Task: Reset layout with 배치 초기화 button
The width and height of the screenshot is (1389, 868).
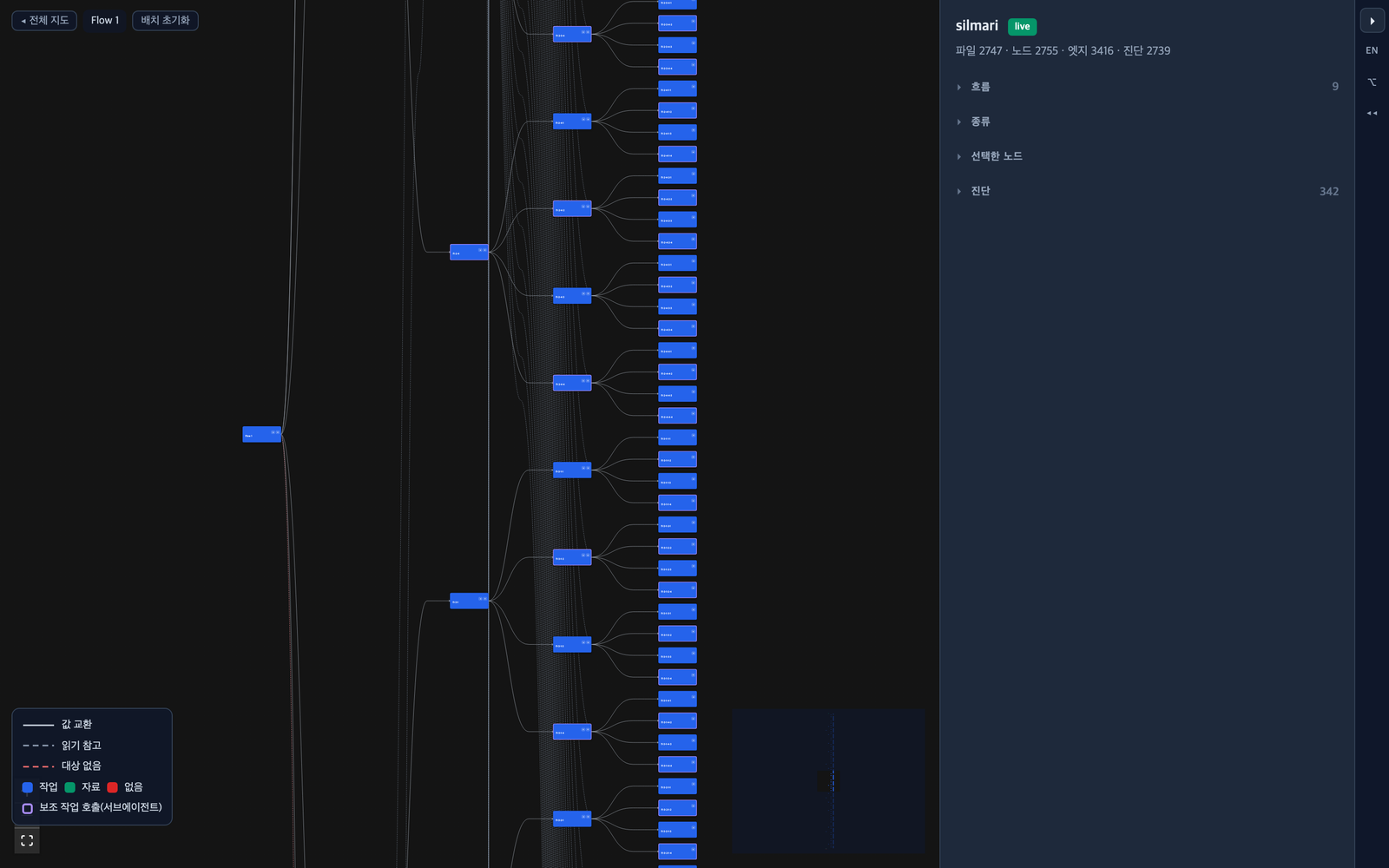Action: 165,20
